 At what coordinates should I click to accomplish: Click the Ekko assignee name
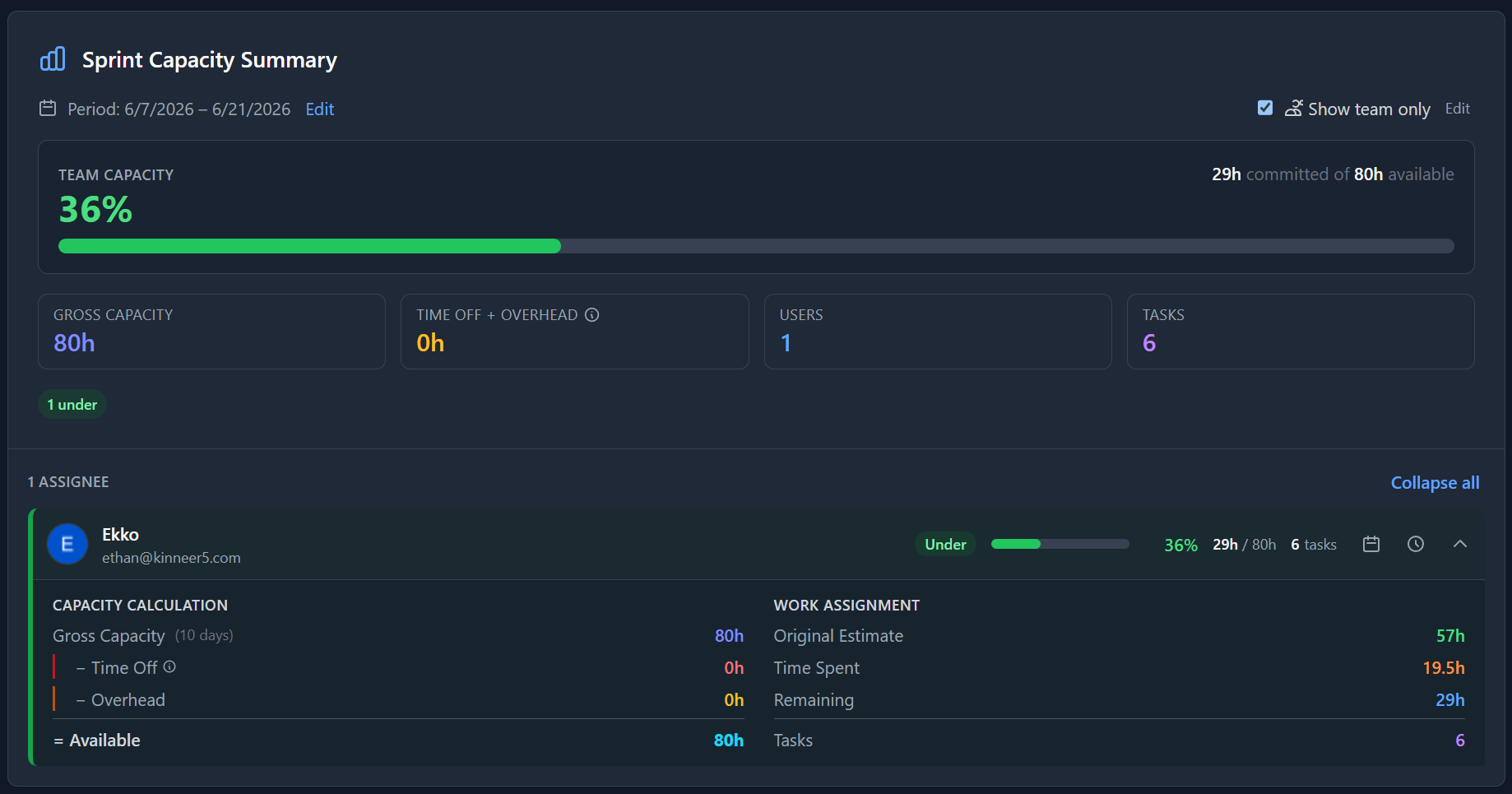[x=120, y=535]
